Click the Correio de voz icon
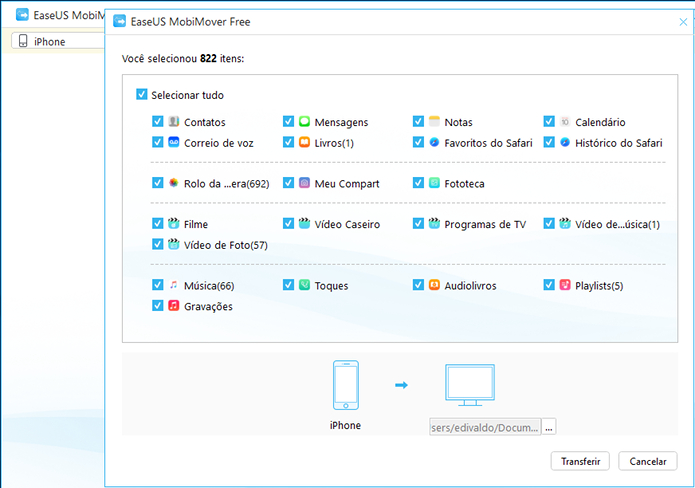The height and width of the screenshot is (488, 695). (x=174, y=142)
